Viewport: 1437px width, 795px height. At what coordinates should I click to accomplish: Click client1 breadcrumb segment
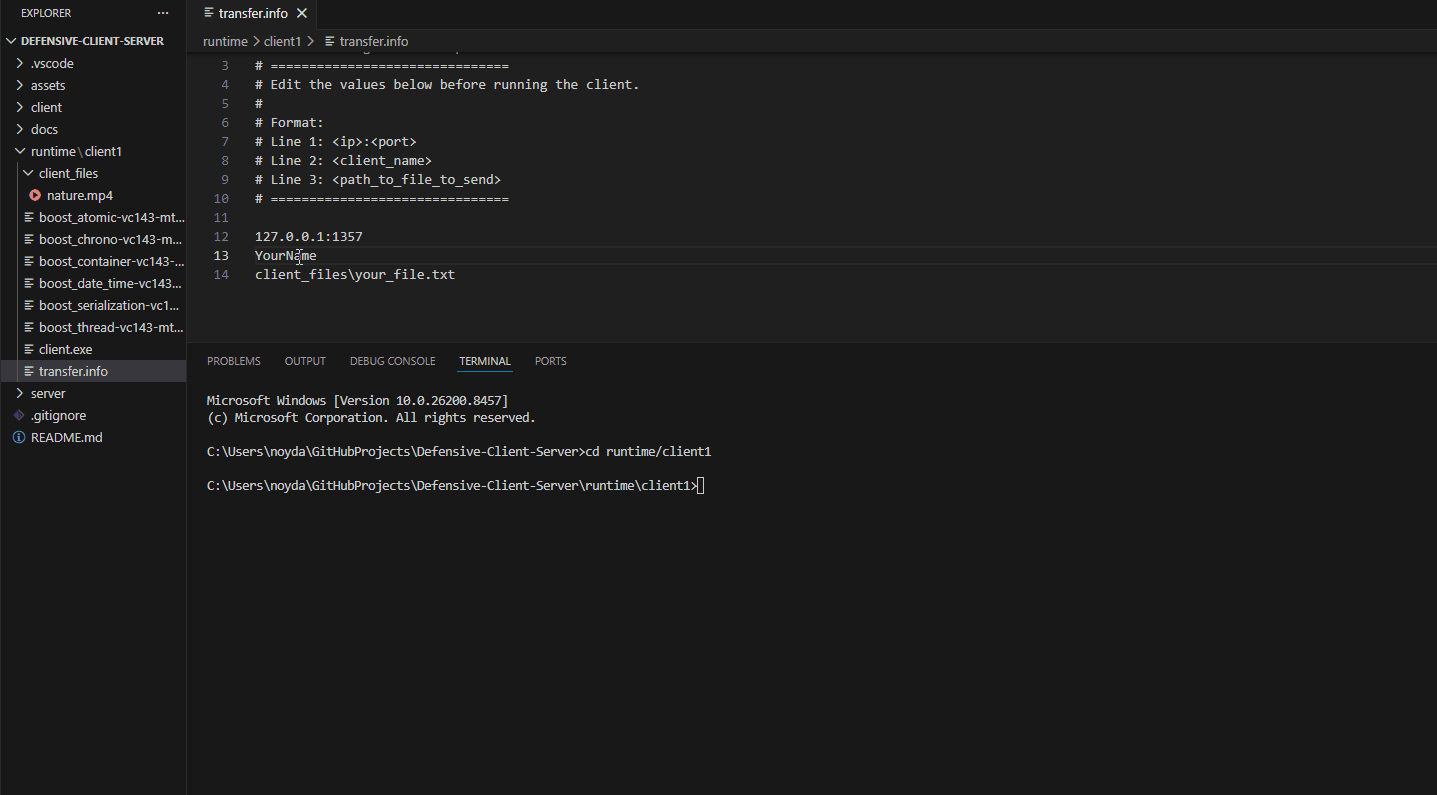[x=282, y=41]
